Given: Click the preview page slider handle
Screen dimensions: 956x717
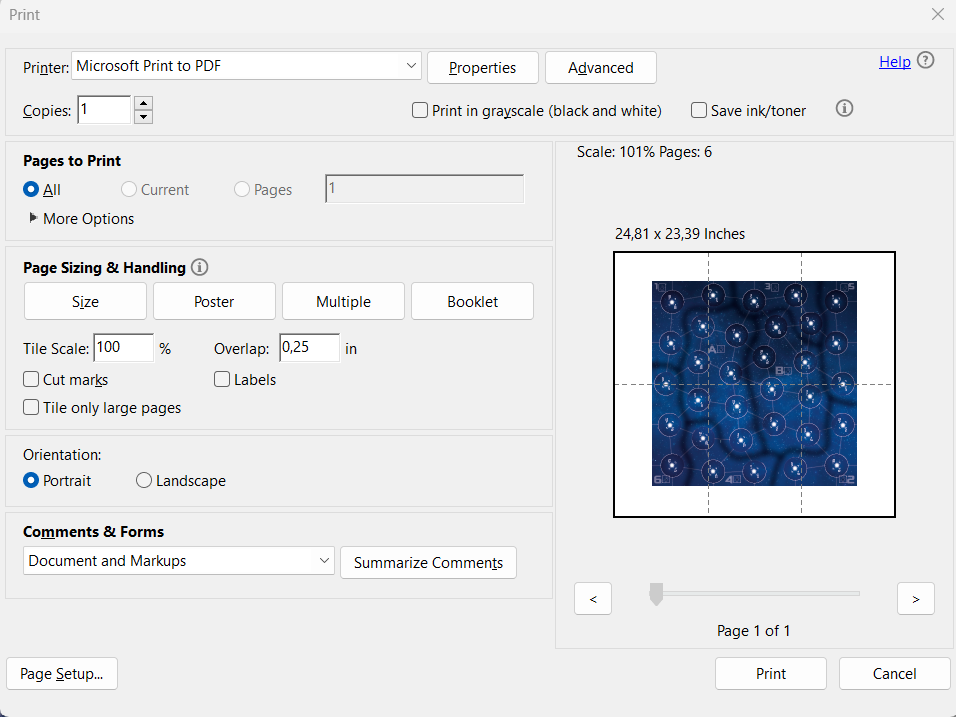Looking at the screenshot, I should pos(656,594).
